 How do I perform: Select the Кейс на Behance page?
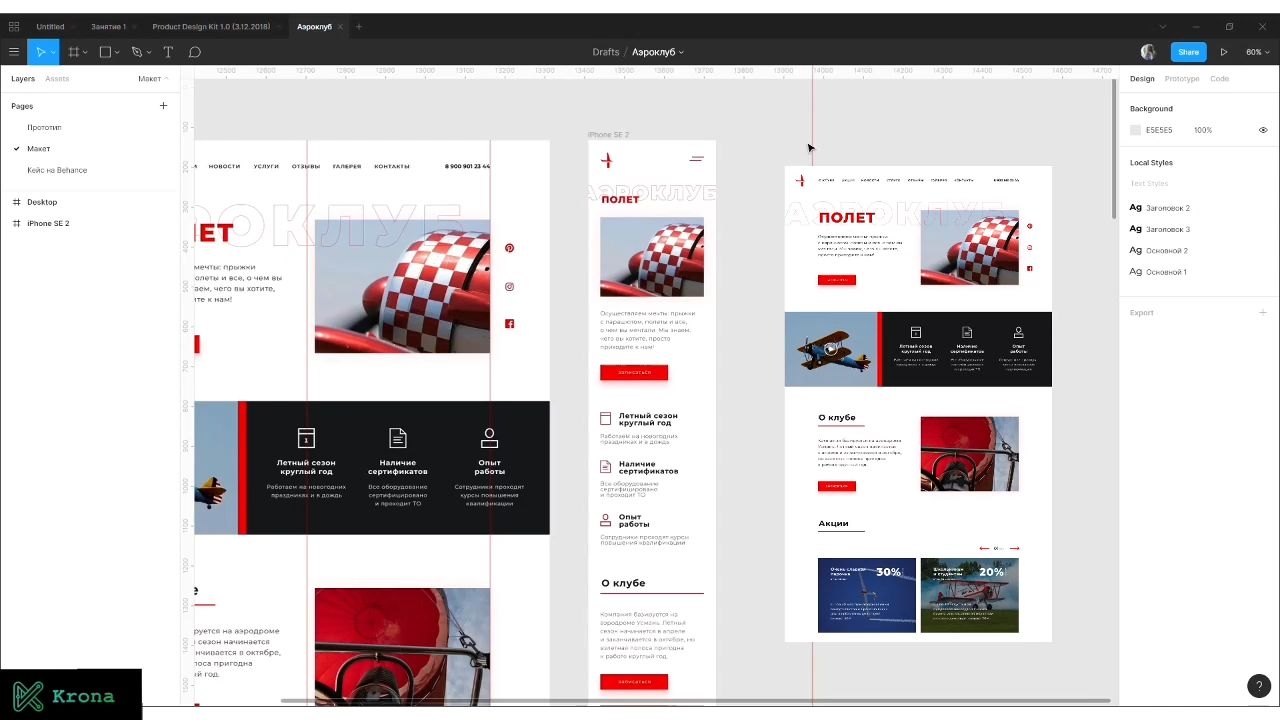[57, 170]
